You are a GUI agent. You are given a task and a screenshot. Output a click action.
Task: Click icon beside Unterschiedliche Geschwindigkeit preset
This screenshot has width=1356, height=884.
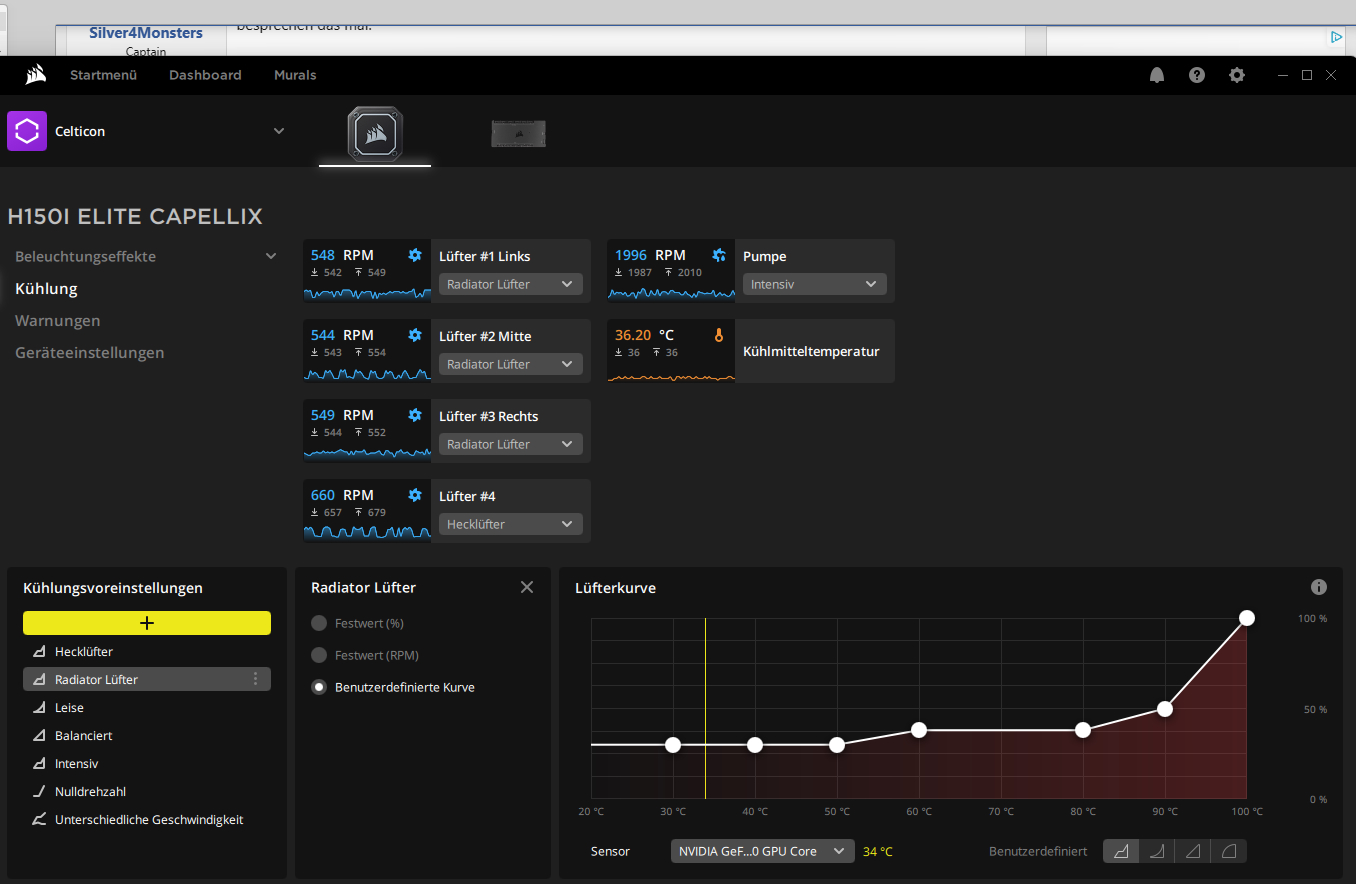39,819
